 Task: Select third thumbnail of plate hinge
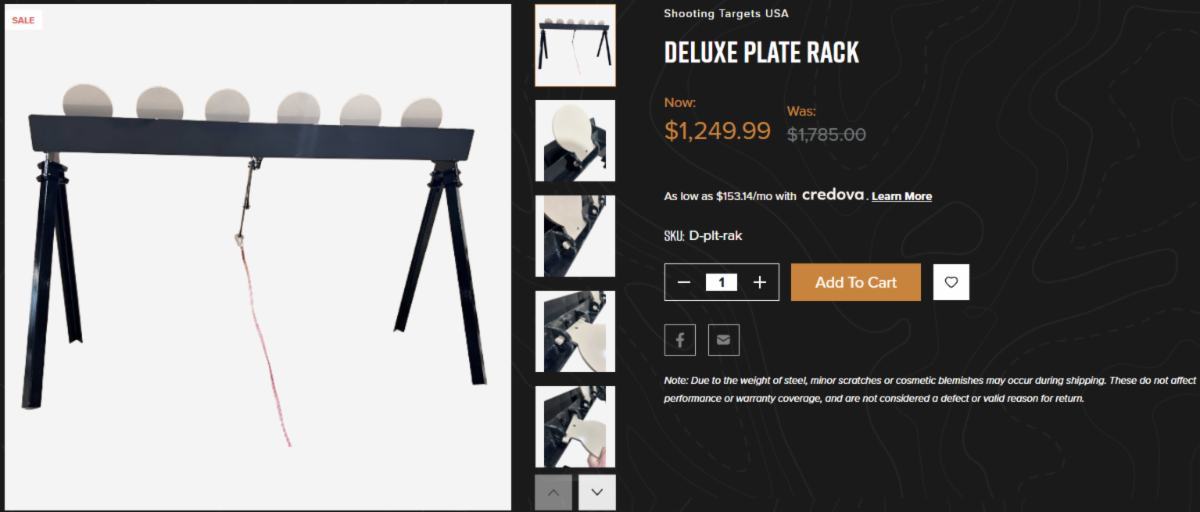pyautogui.click(x=576, y=236)
